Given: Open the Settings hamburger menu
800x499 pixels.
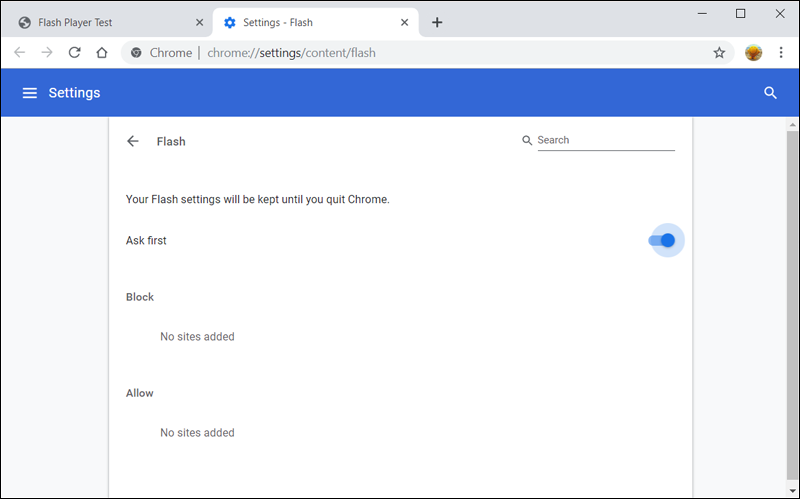Looking at the screenshot, I should [x=30, y=93].
